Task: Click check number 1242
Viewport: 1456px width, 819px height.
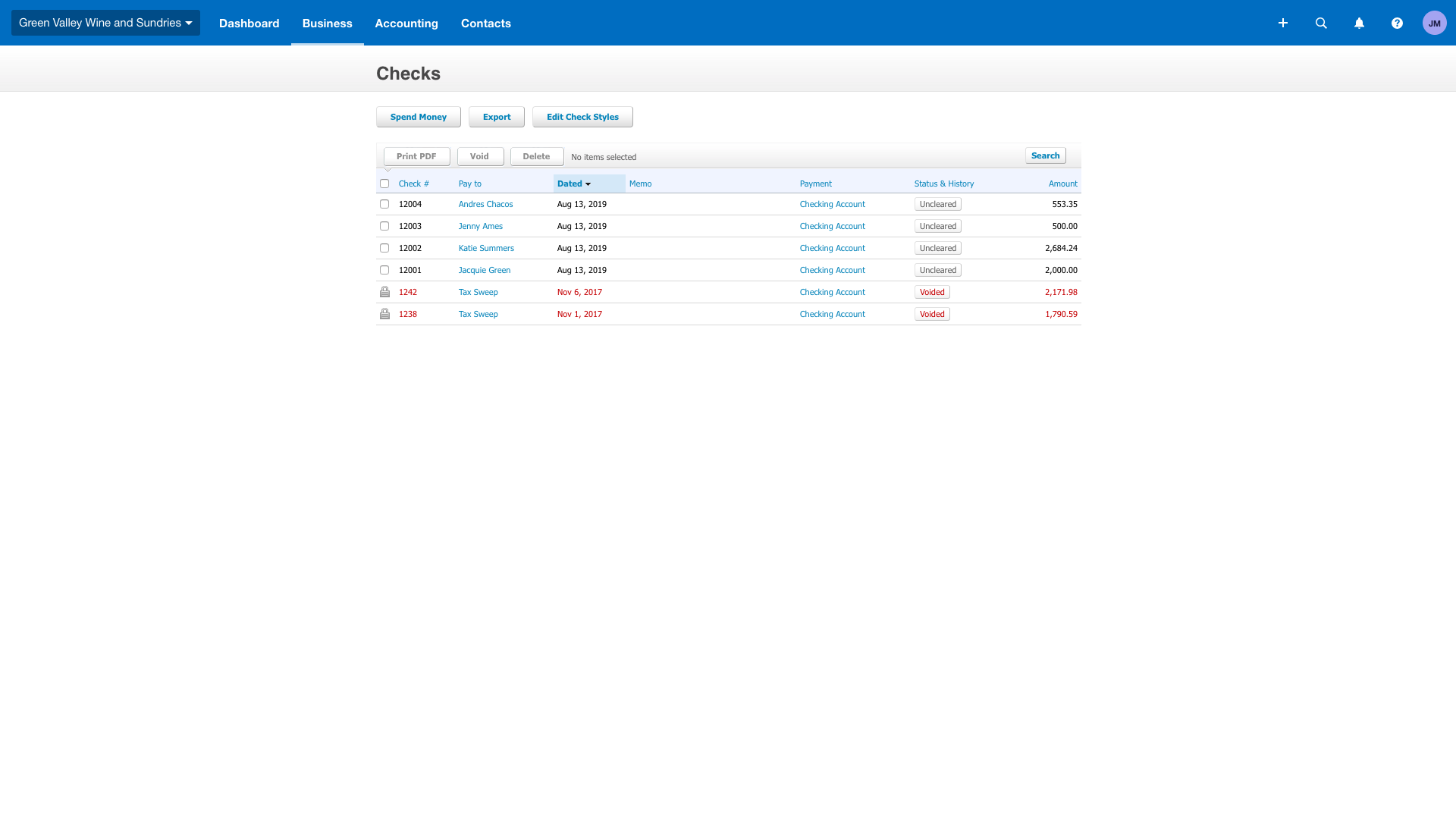Action: pyautogui.click(x=408, y=292)
